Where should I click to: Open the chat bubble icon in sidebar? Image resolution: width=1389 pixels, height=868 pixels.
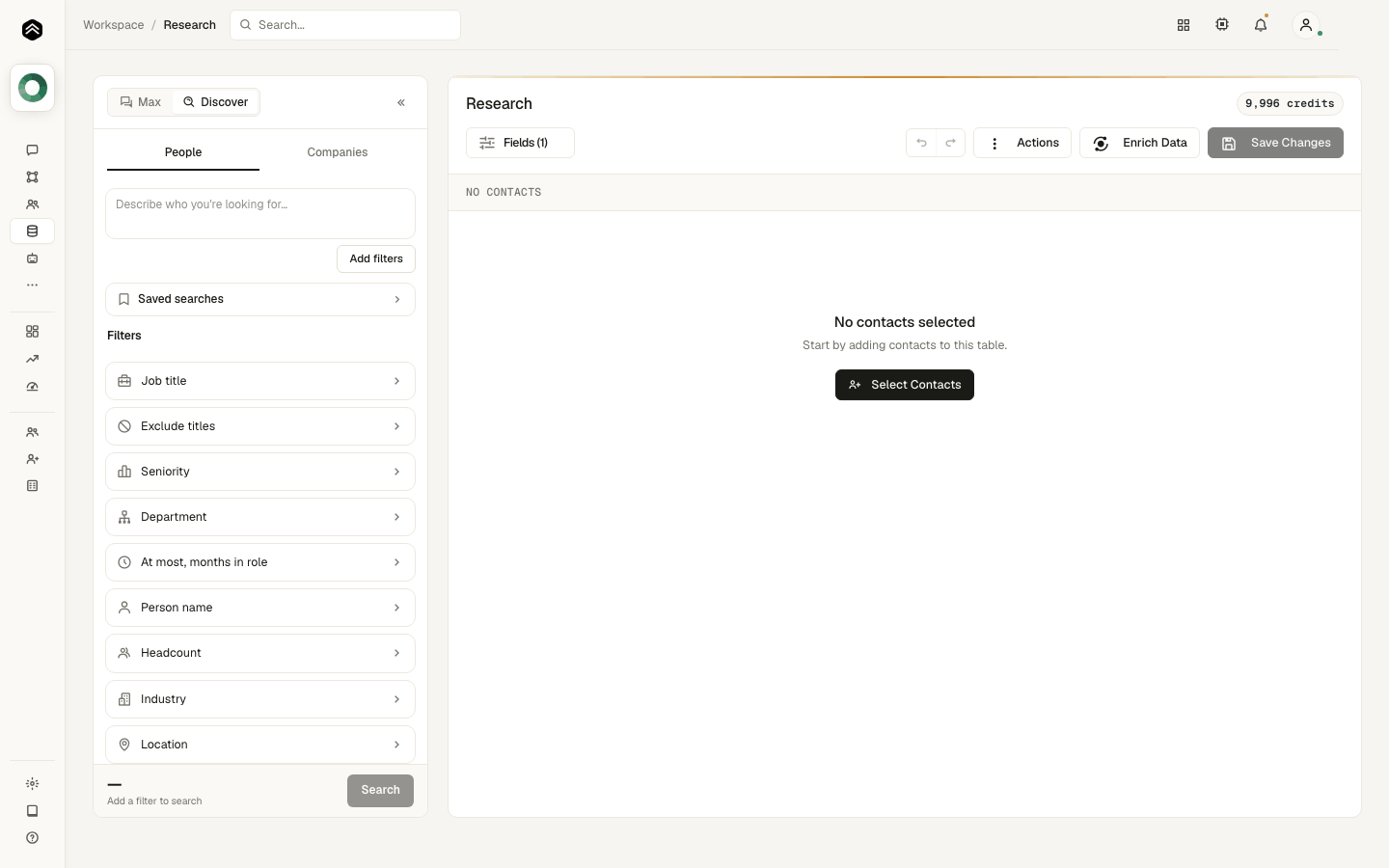click(32, 149)
